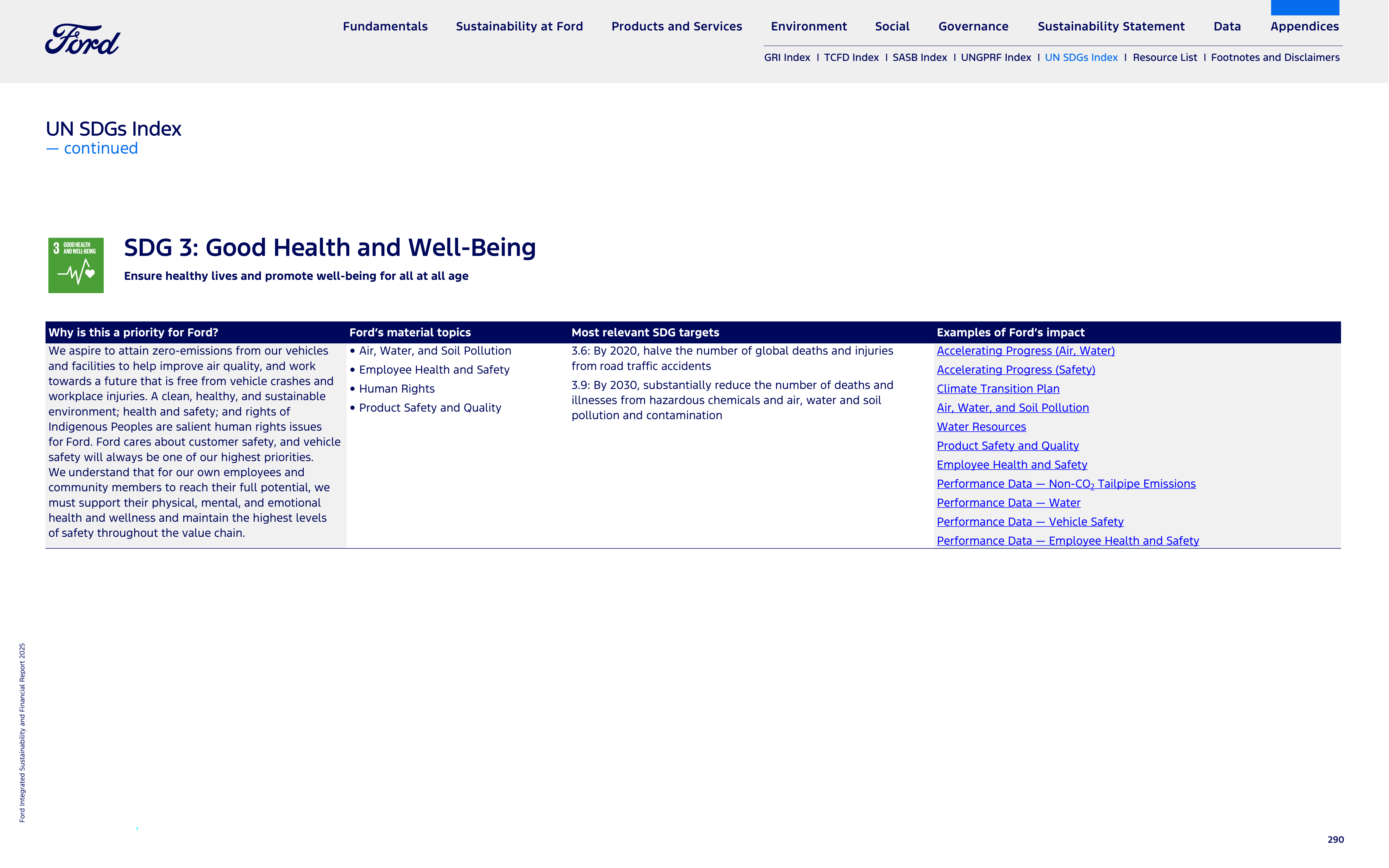Viewport: 1389px width, 868px height.
Task: Click the 'Ford's material topics' column header
Action: (x=410, y=332)
